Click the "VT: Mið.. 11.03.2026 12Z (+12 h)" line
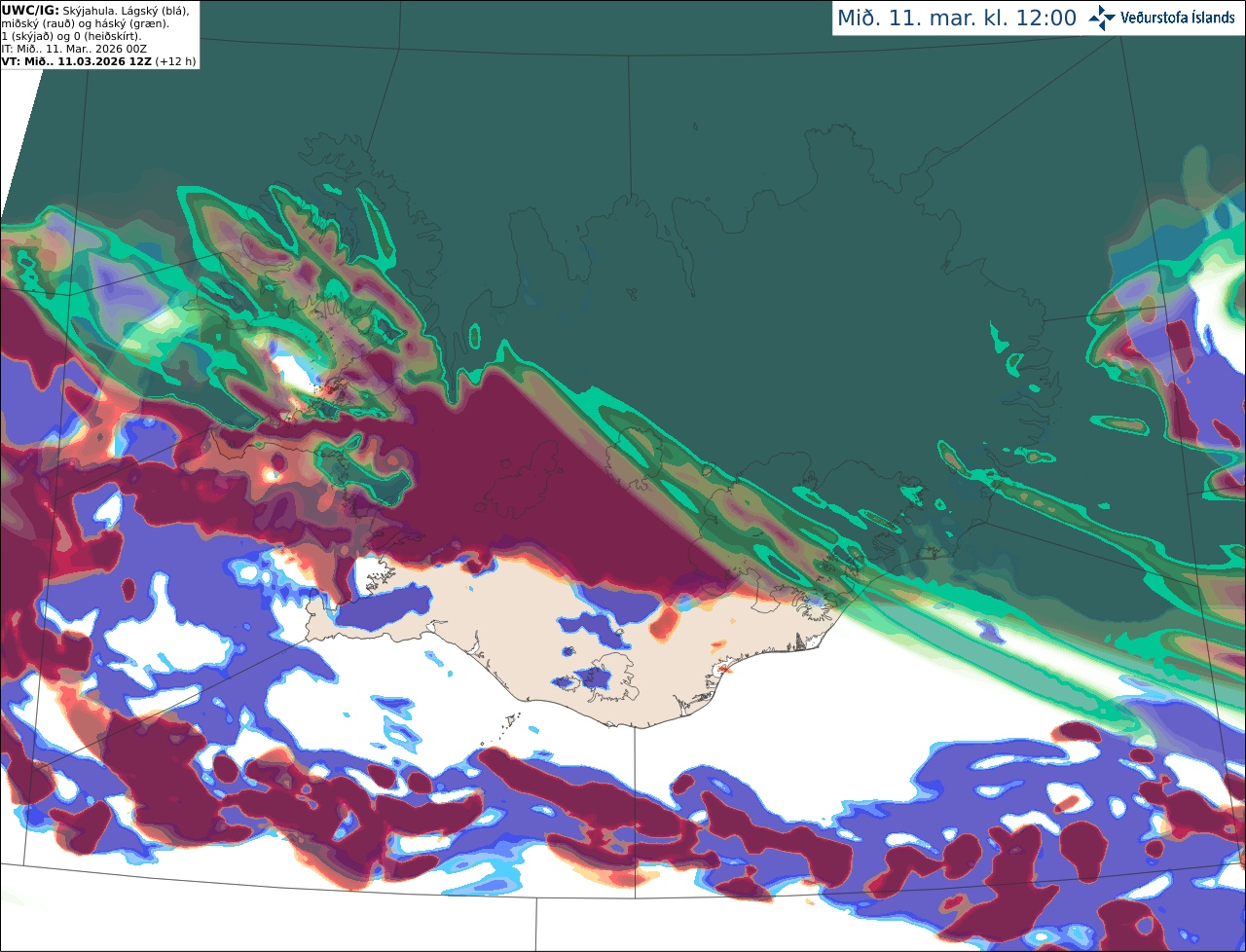This screenshot has width=1246, height=952. pyautogui.click(x=99, y=60)
